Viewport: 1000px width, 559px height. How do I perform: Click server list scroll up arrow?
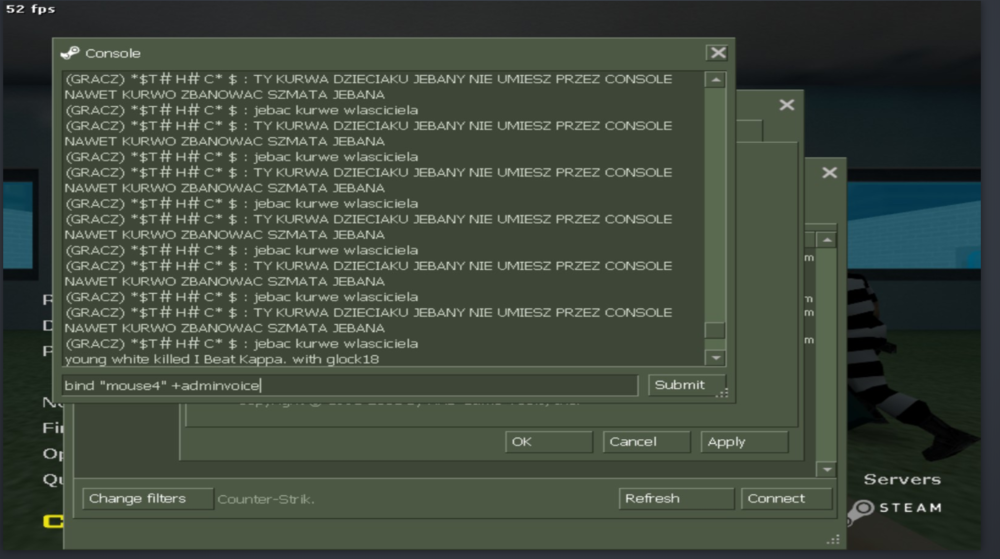pos(827,240)
